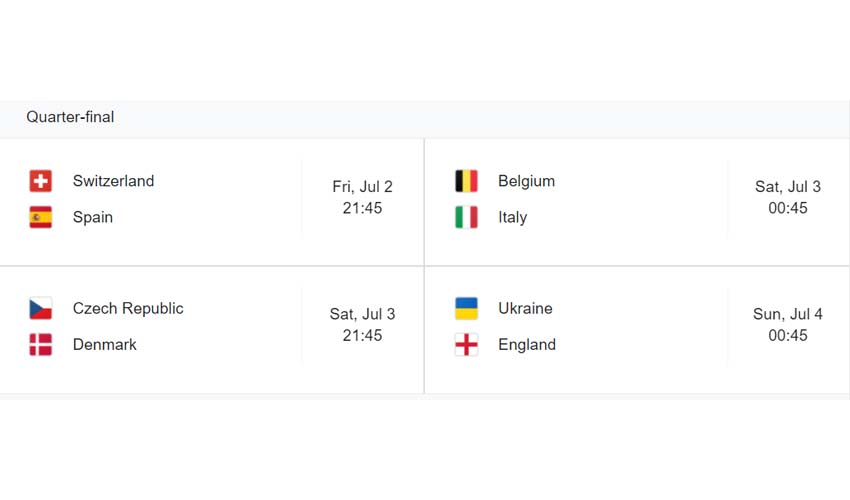Click the Ukraine flag icon
This screenshot has width=850, height=500.
point(466,308)
